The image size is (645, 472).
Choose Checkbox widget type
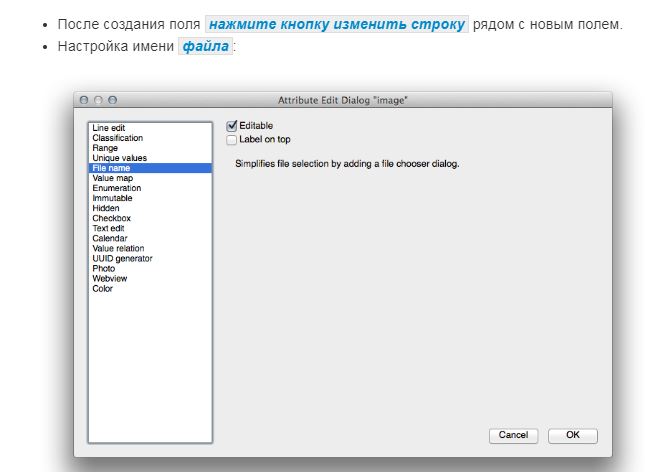pos(150,218)
